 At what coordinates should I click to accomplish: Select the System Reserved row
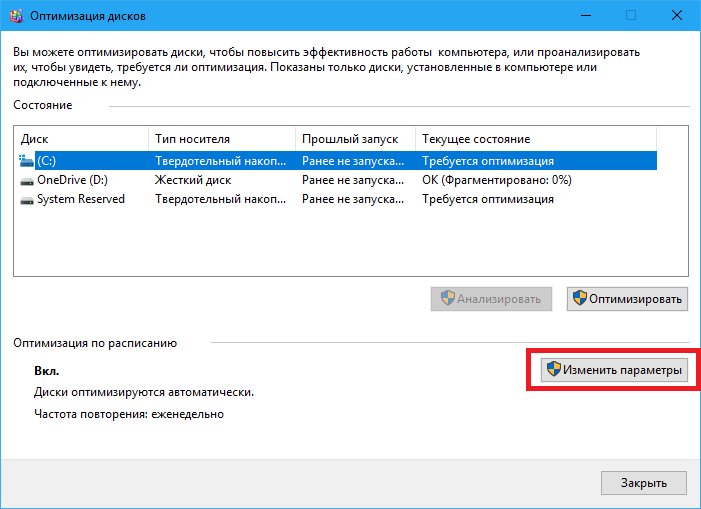pos(336,199)
